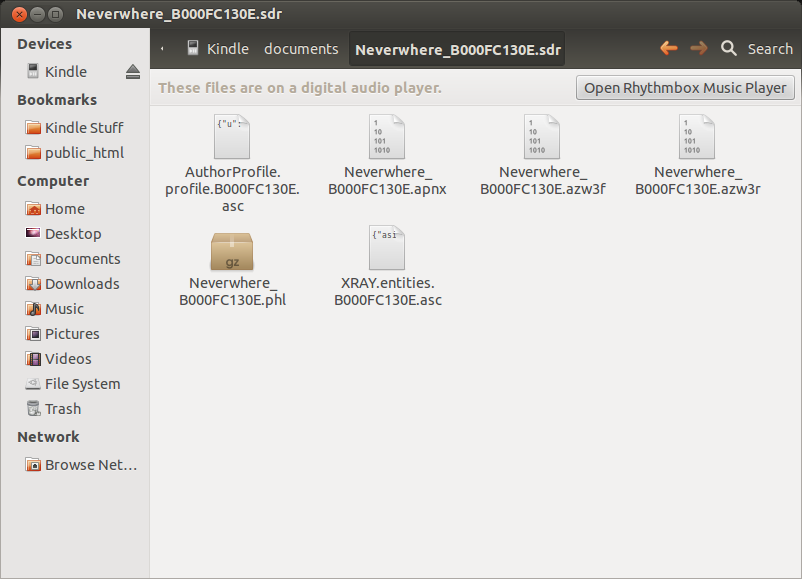Select Neverwhere_B000FC130E.azw3f file icon
Screen dimensions: 802x579
coord(542,137)
